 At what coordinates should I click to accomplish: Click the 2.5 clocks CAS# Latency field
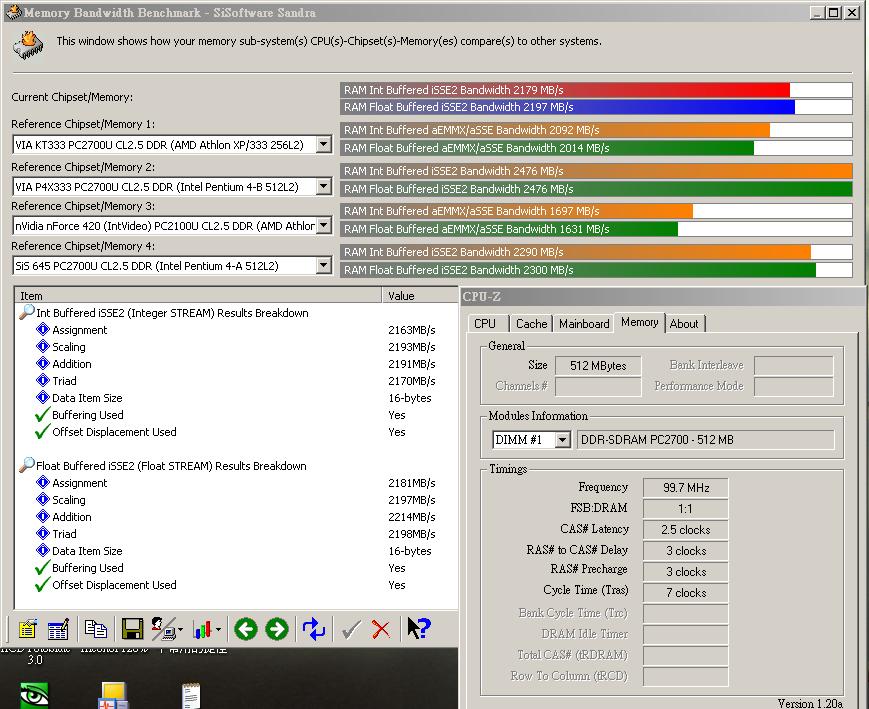click(686, 530)
